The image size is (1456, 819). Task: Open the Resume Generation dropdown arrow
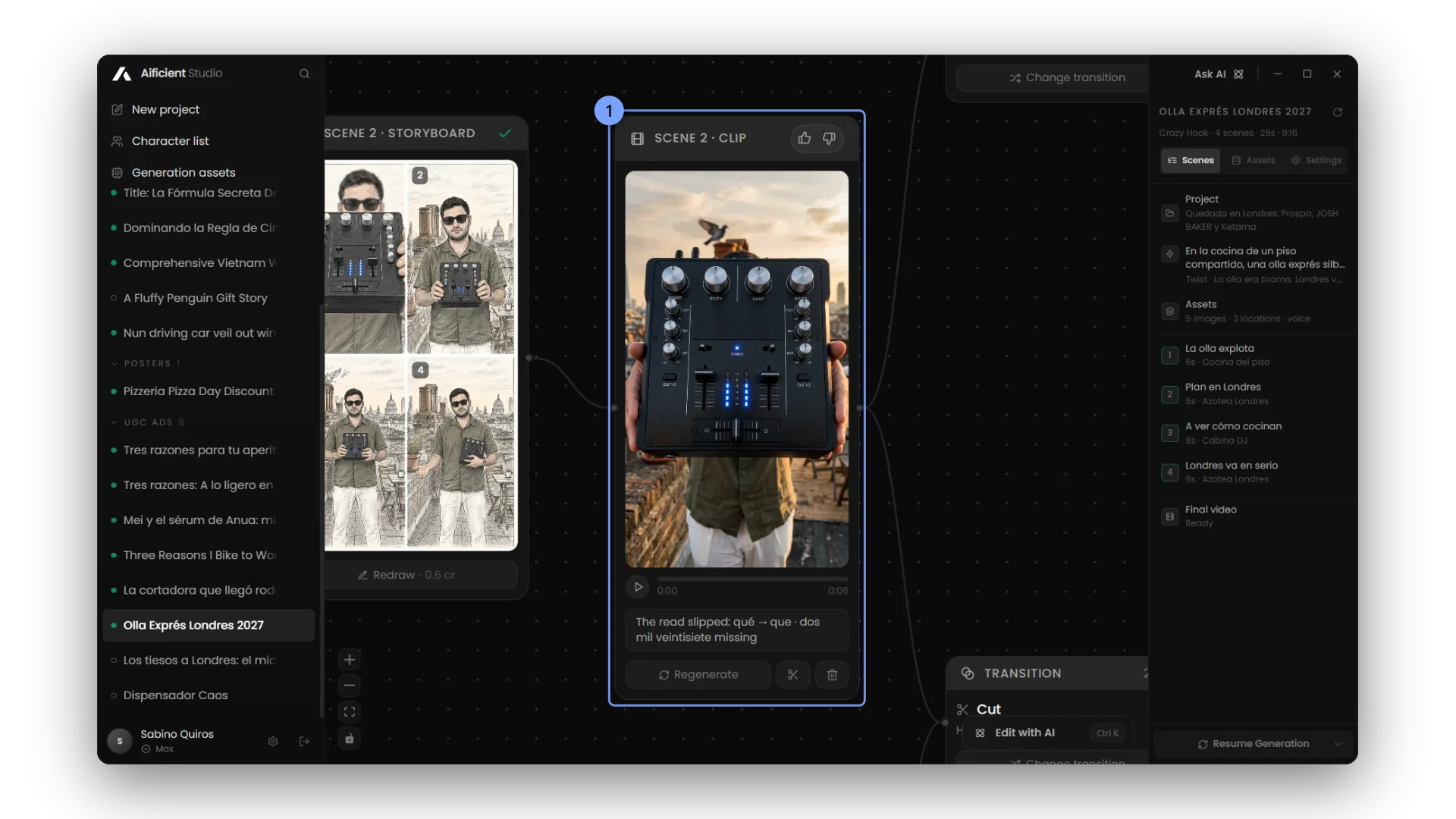[1338, 744]
